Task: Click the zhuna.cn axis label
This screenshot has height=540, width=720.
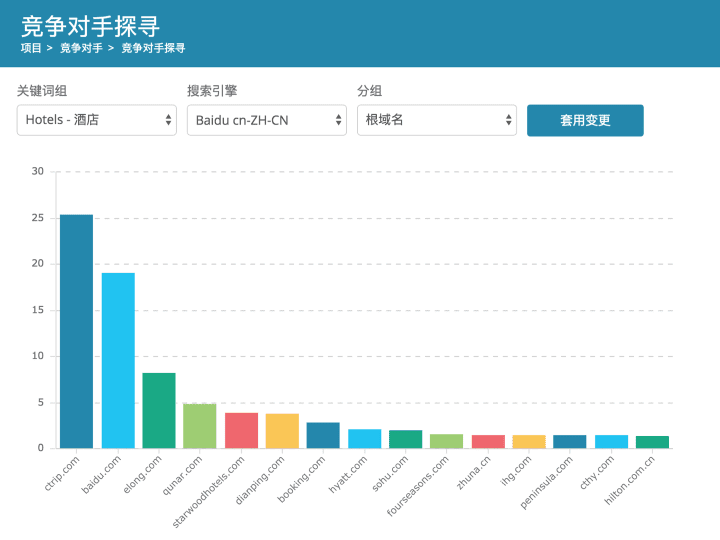Action: 473,472
